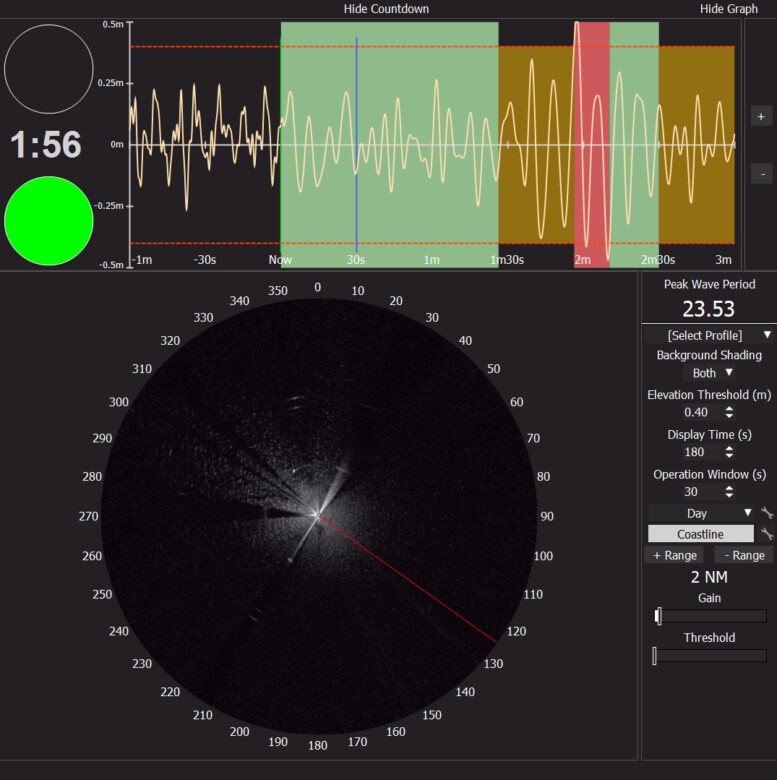Click the 180 bearing label on radar
Viewport: 777px width, 780px height.
click(317, 746)
